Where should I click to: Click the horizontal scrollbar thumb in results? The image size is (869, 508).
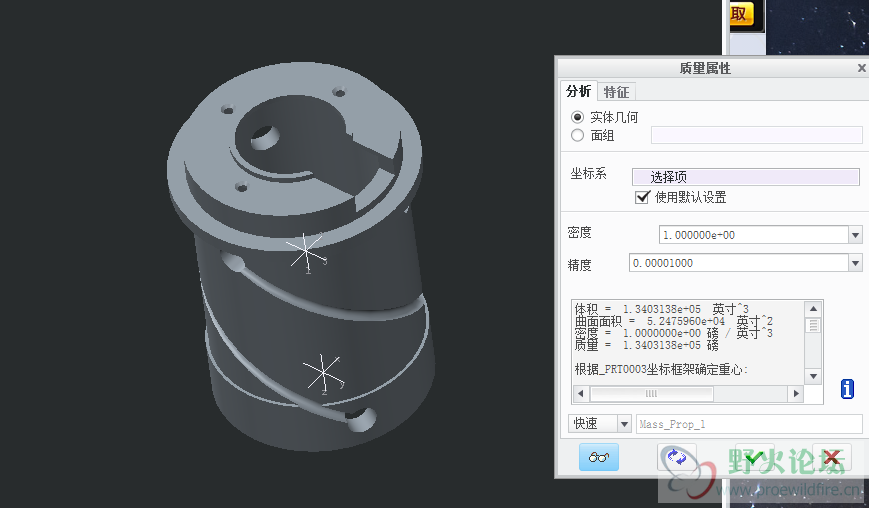coord(652,393)
